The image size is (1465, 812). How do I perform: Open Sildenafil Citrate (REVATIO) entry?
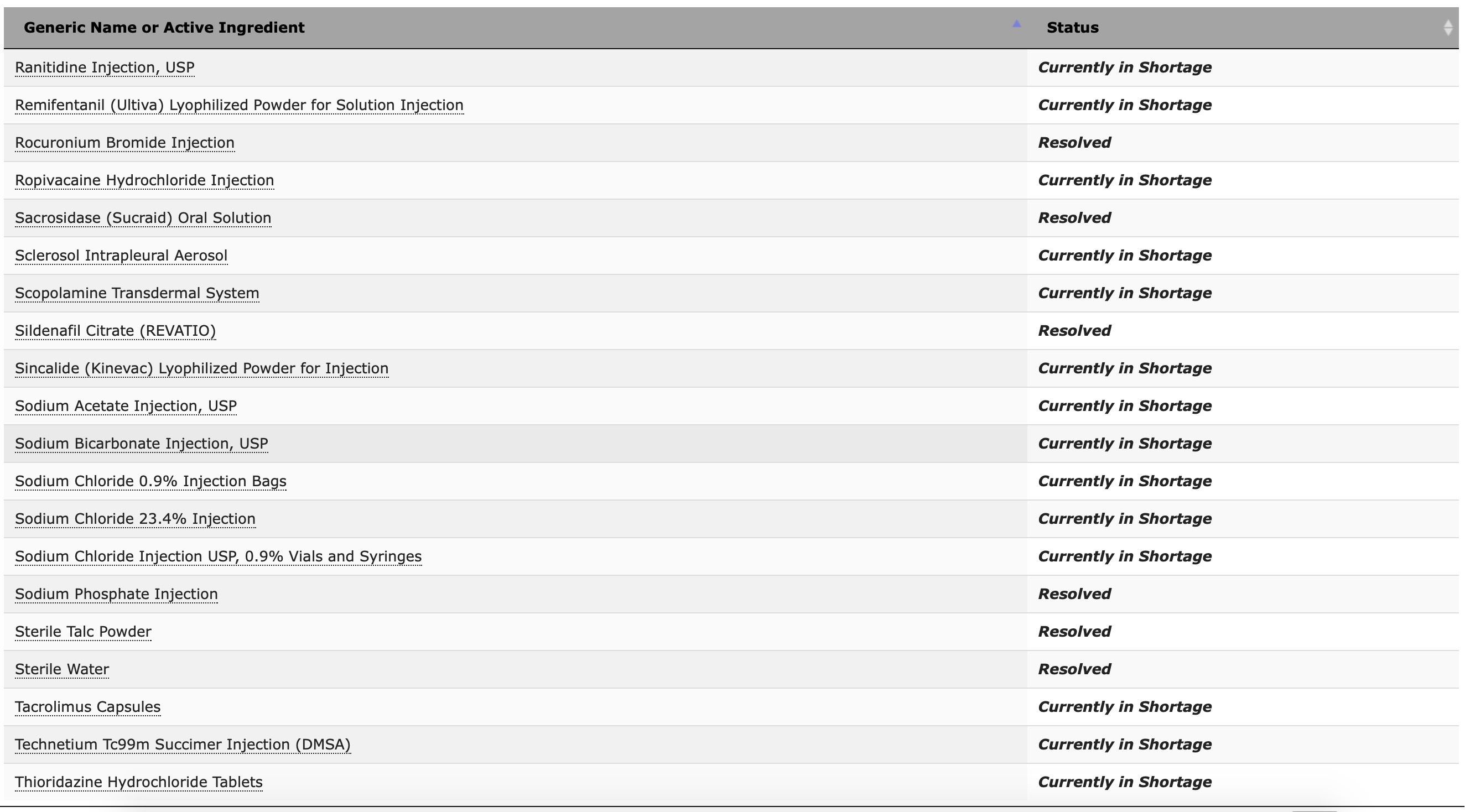(x=116, y=330)
